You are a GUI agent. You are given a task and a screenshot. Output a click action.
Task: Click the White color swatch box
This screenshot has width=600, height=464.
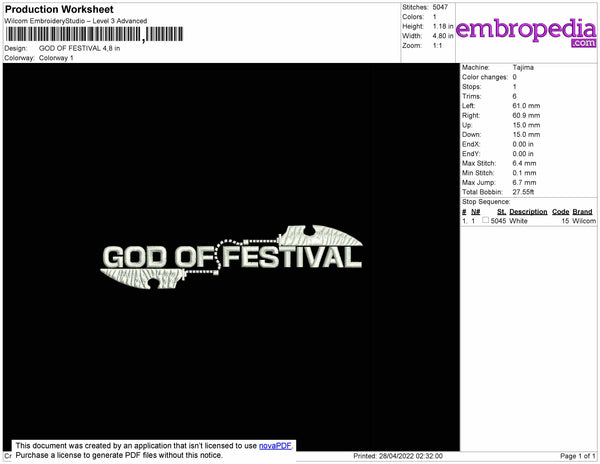point(485,220)
